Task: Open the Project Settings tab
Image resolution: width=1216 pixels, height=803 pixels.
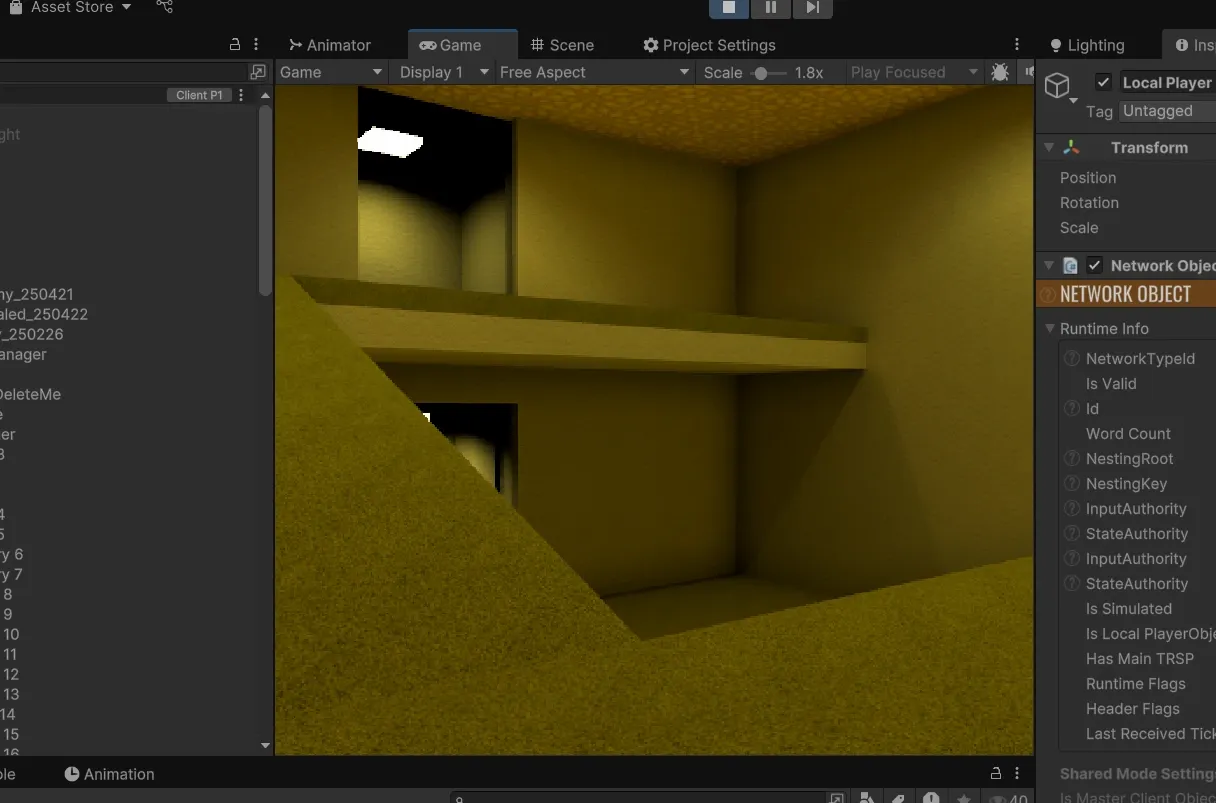Action: click(x=709, y=45)
